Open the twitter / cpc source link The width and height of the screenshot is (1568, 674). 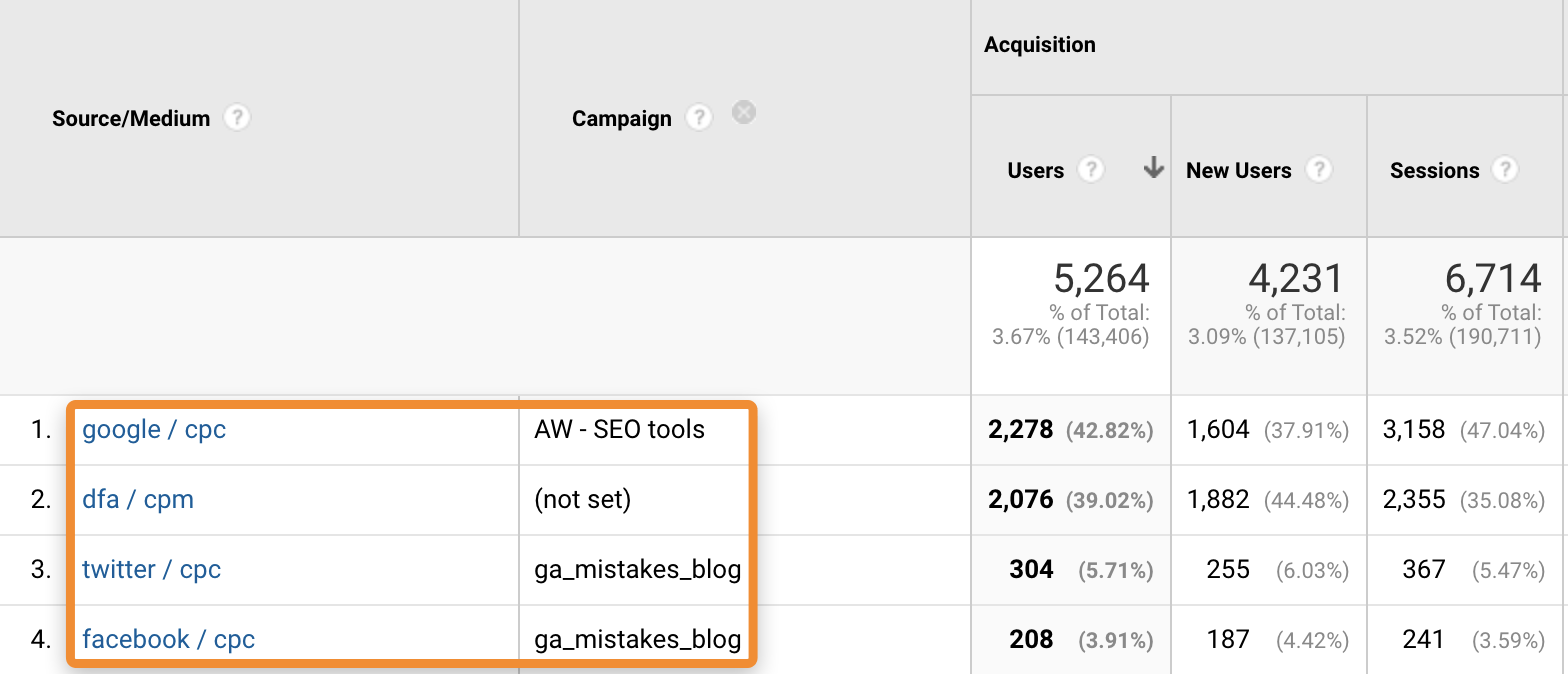[x=151, y=570]
